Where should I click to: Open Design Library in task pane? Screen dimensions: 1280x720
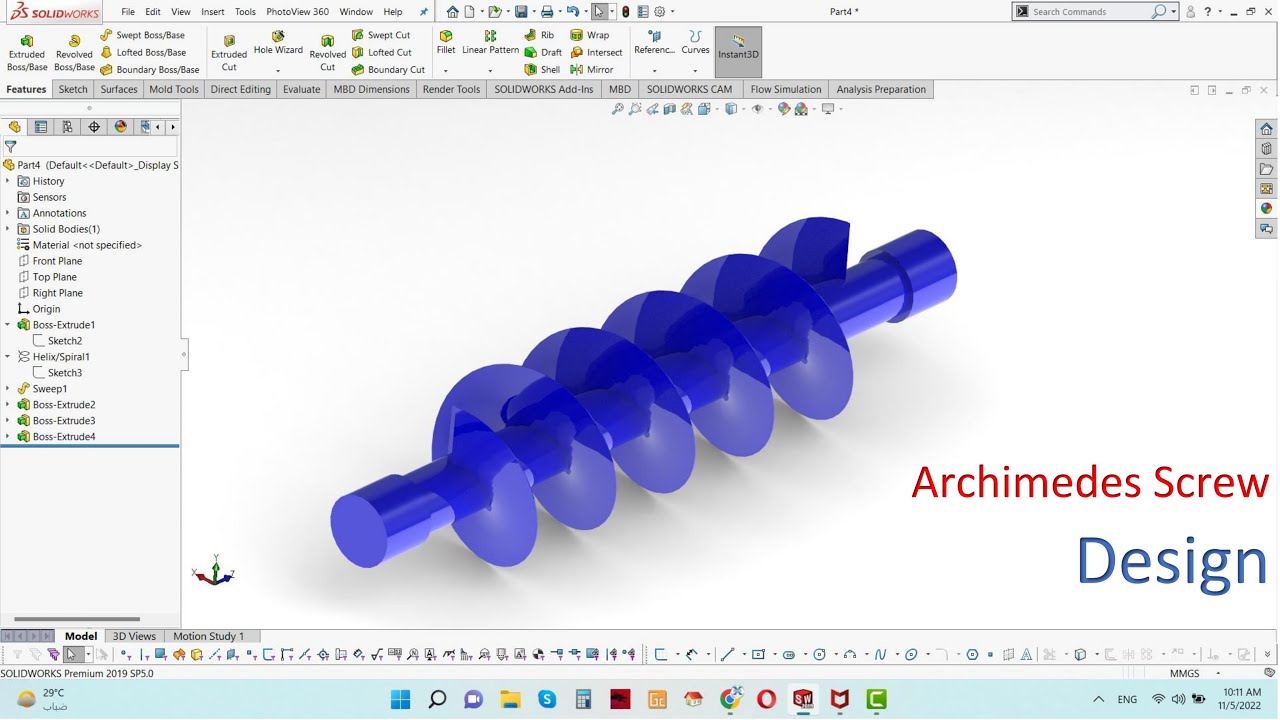(1267, 149)
